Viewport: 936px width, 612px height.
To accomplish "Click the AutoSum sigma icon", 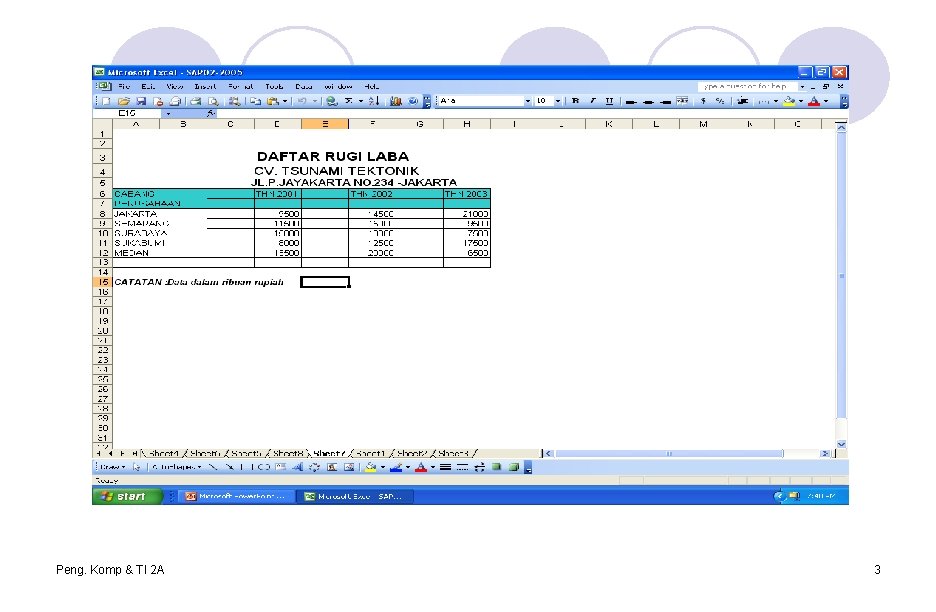I will point(349,102).
